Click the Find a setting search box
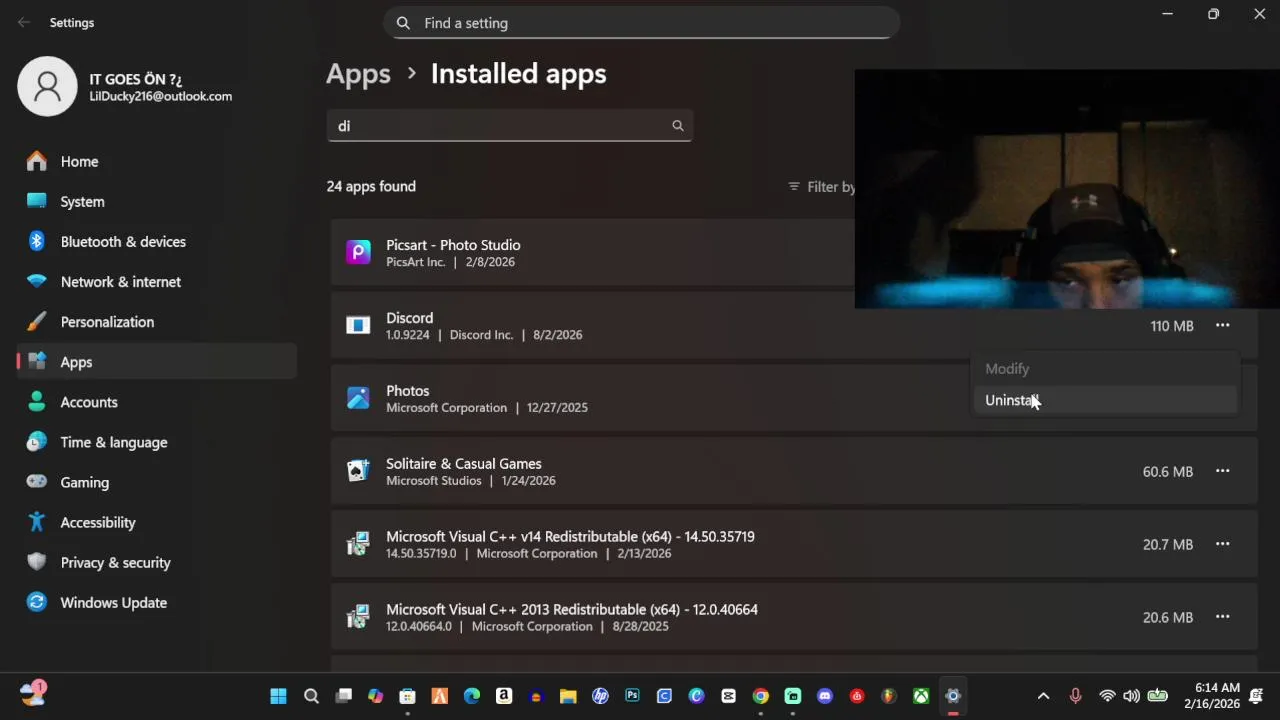Image resolution: width=1280 pixels, height=720 pixels. 641,23
